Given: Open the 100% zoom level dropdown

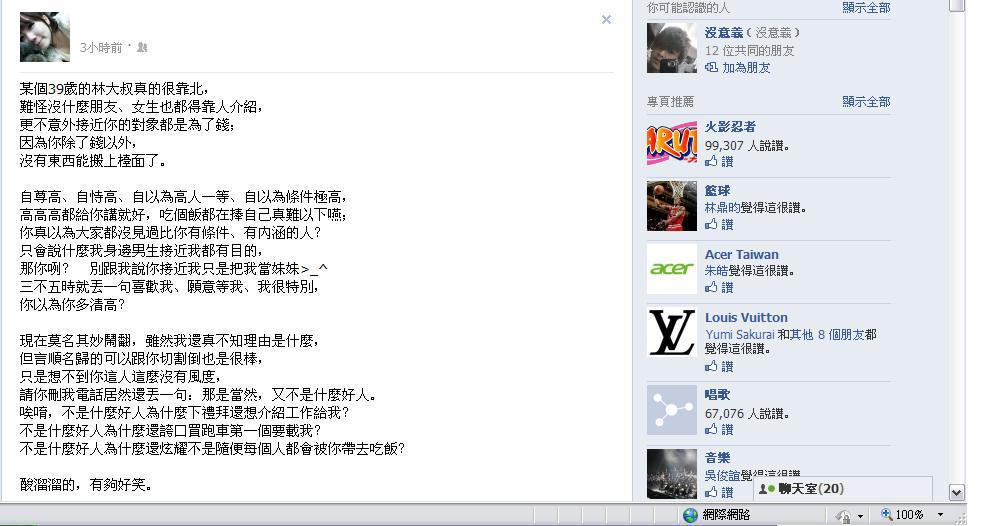Looking at the screenshot, I should pos(940,515).
